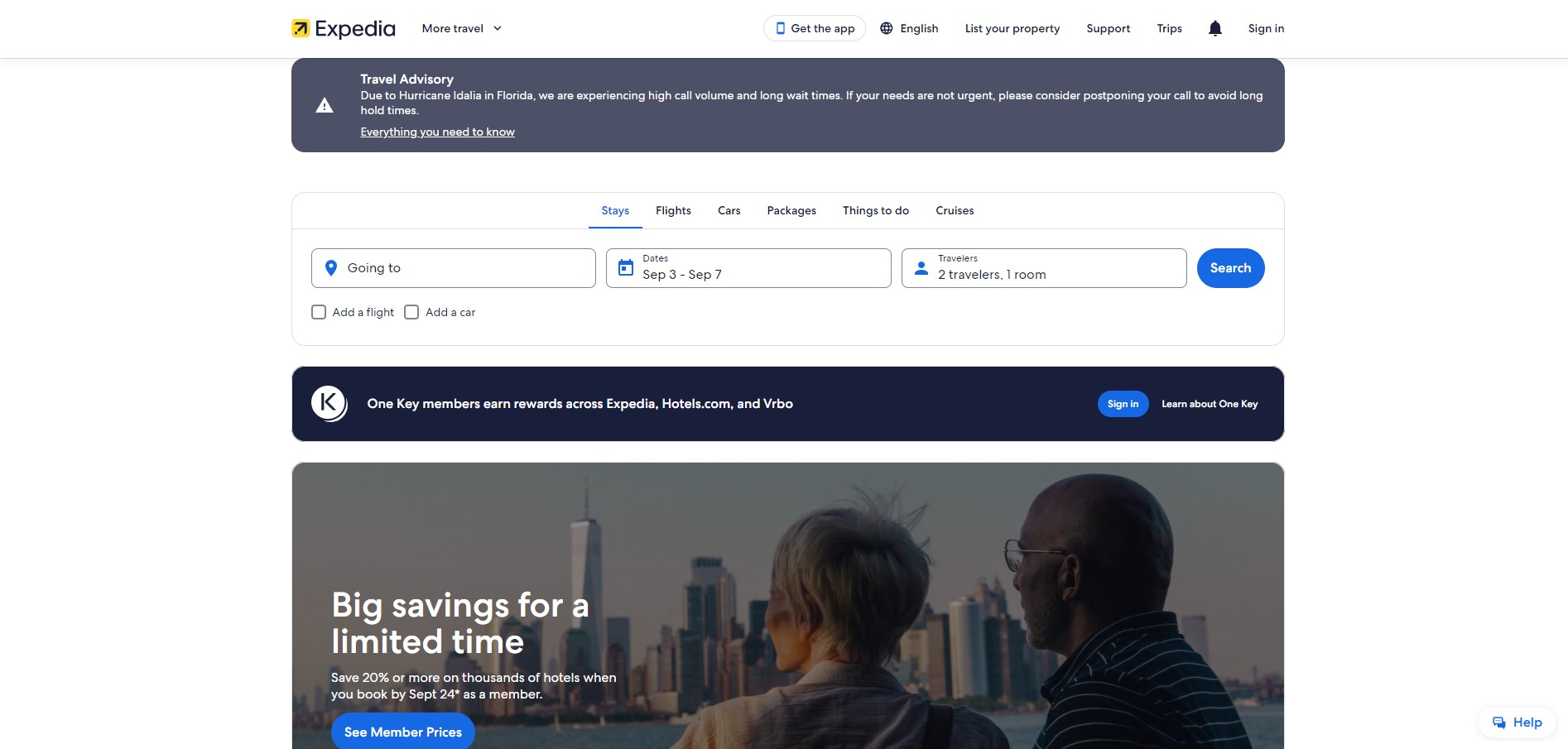The width and height of the screenshot is (1568, 749).
Task: Open the notifications bell icon
Action: click(1214, 28)
